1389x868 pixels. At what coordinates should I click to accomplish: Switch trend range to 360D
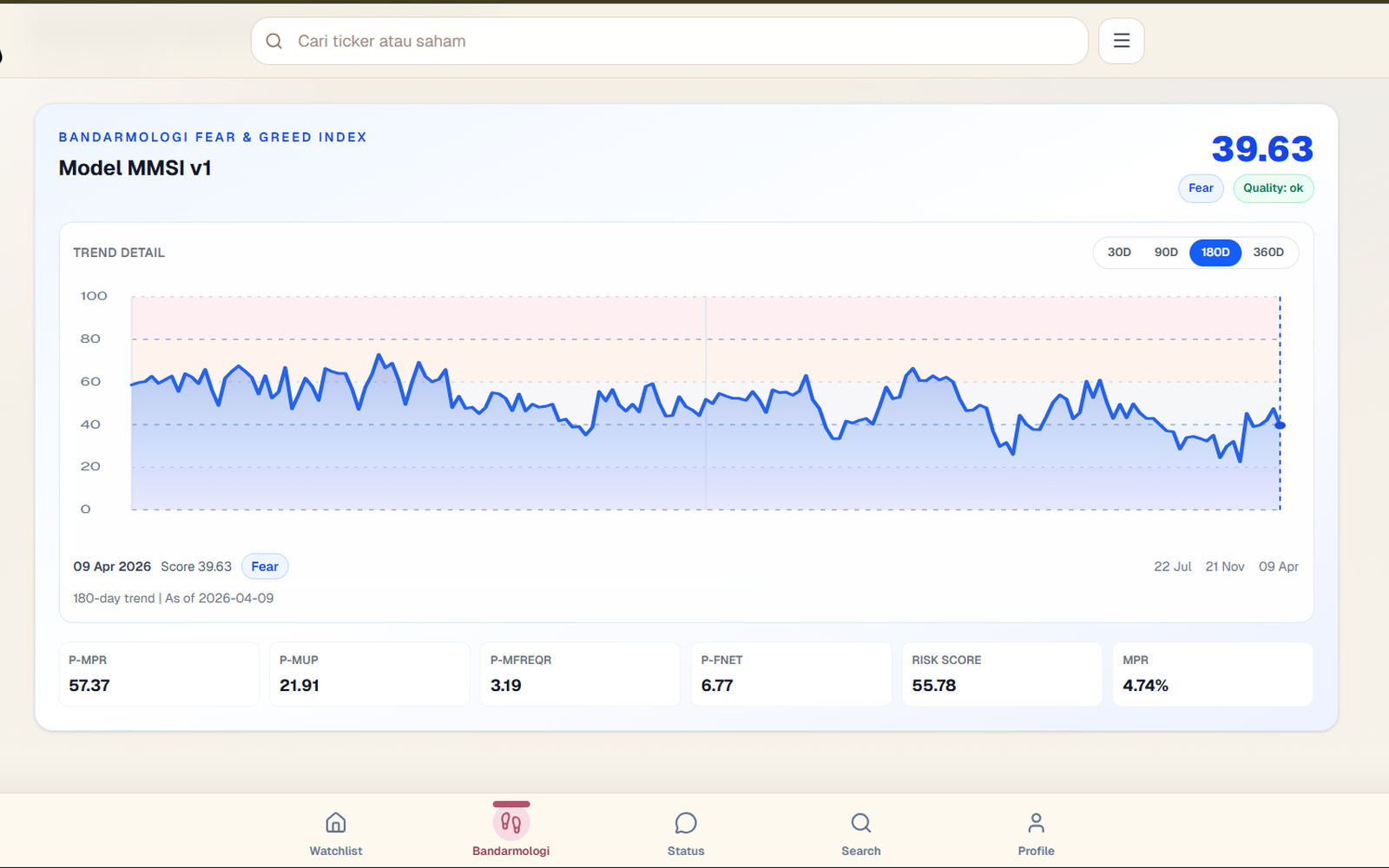click(1267, 253)
